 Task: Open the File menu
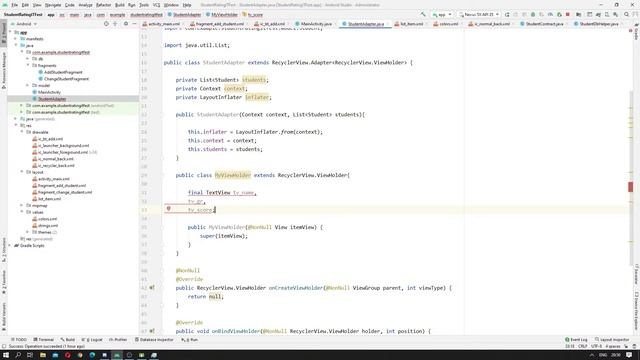(14, 5)
